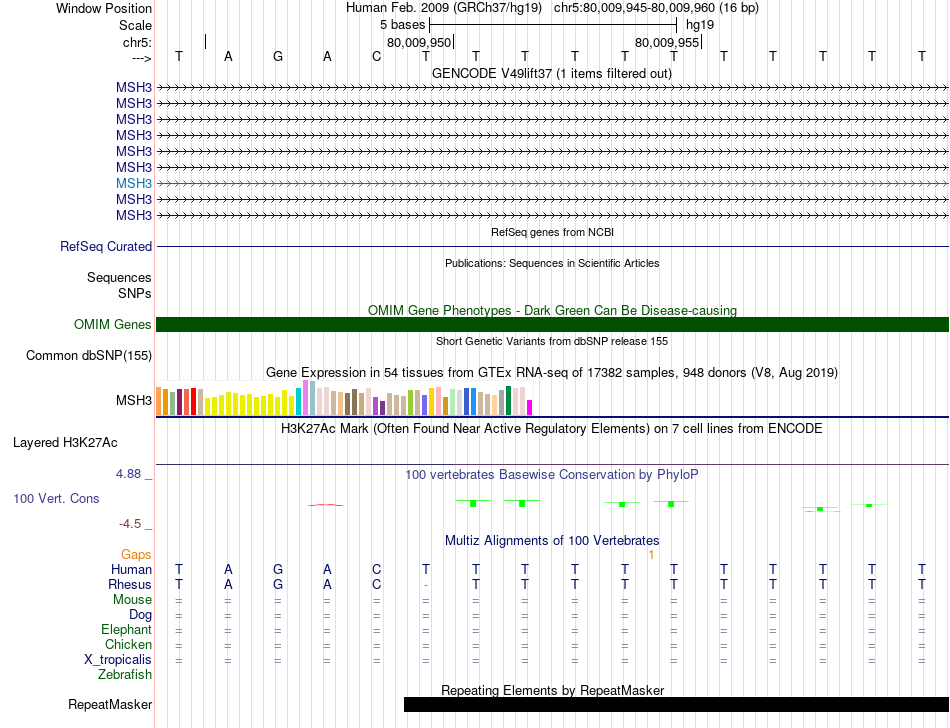Click the Human row label in Multiz alignment
Screen dimensions: 950x728
(x=131, y=569)
